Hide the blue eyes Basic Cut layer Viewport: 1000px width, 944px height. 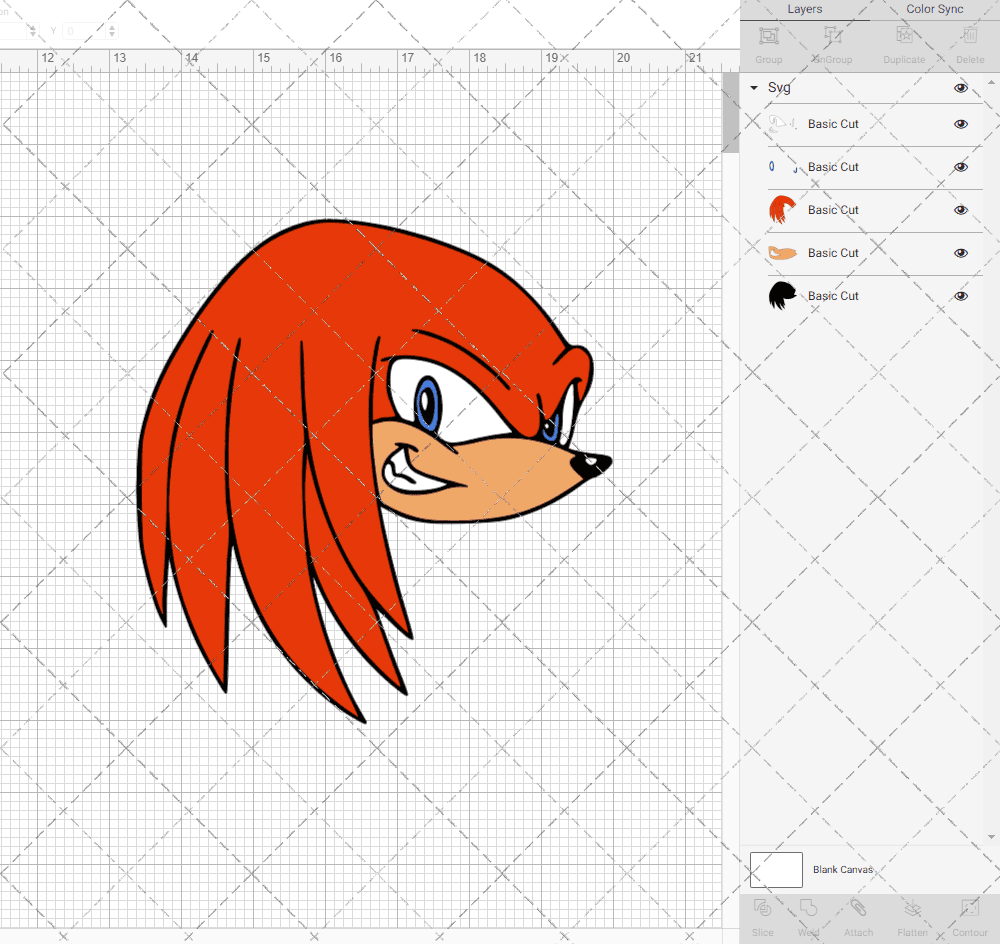pos(960,167)
